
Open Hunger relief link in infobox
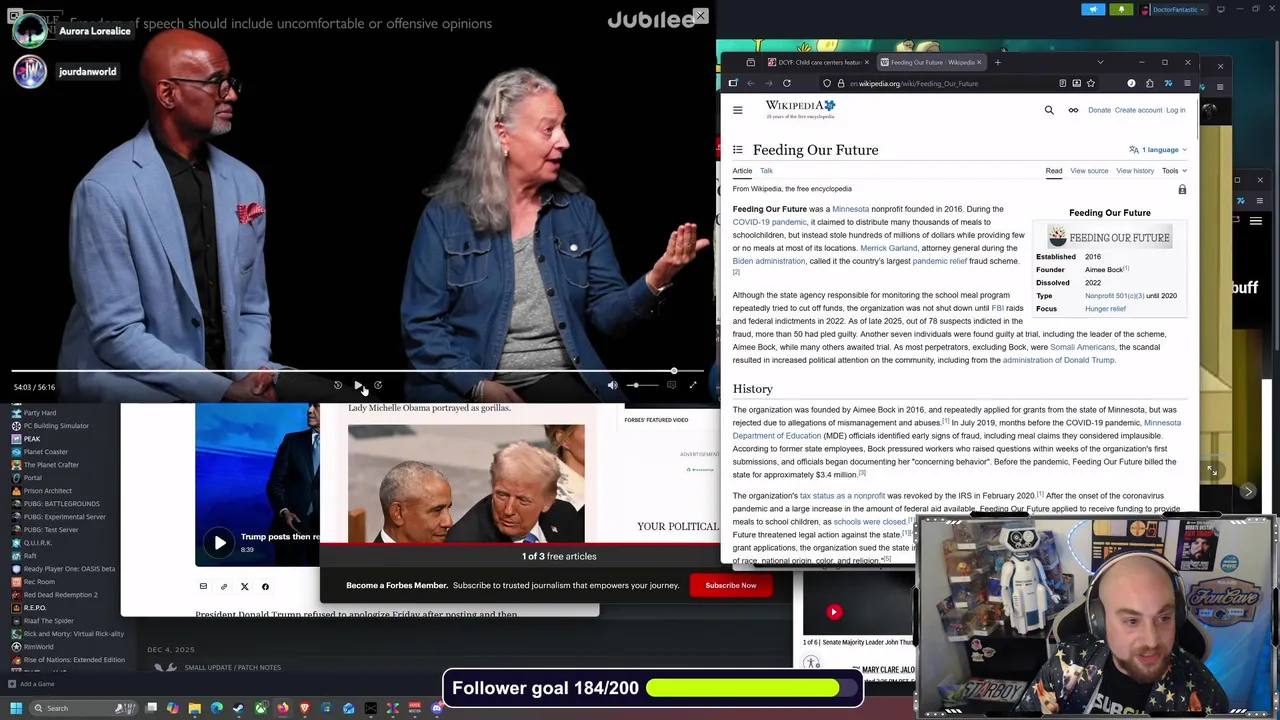tap(1105, 309)
